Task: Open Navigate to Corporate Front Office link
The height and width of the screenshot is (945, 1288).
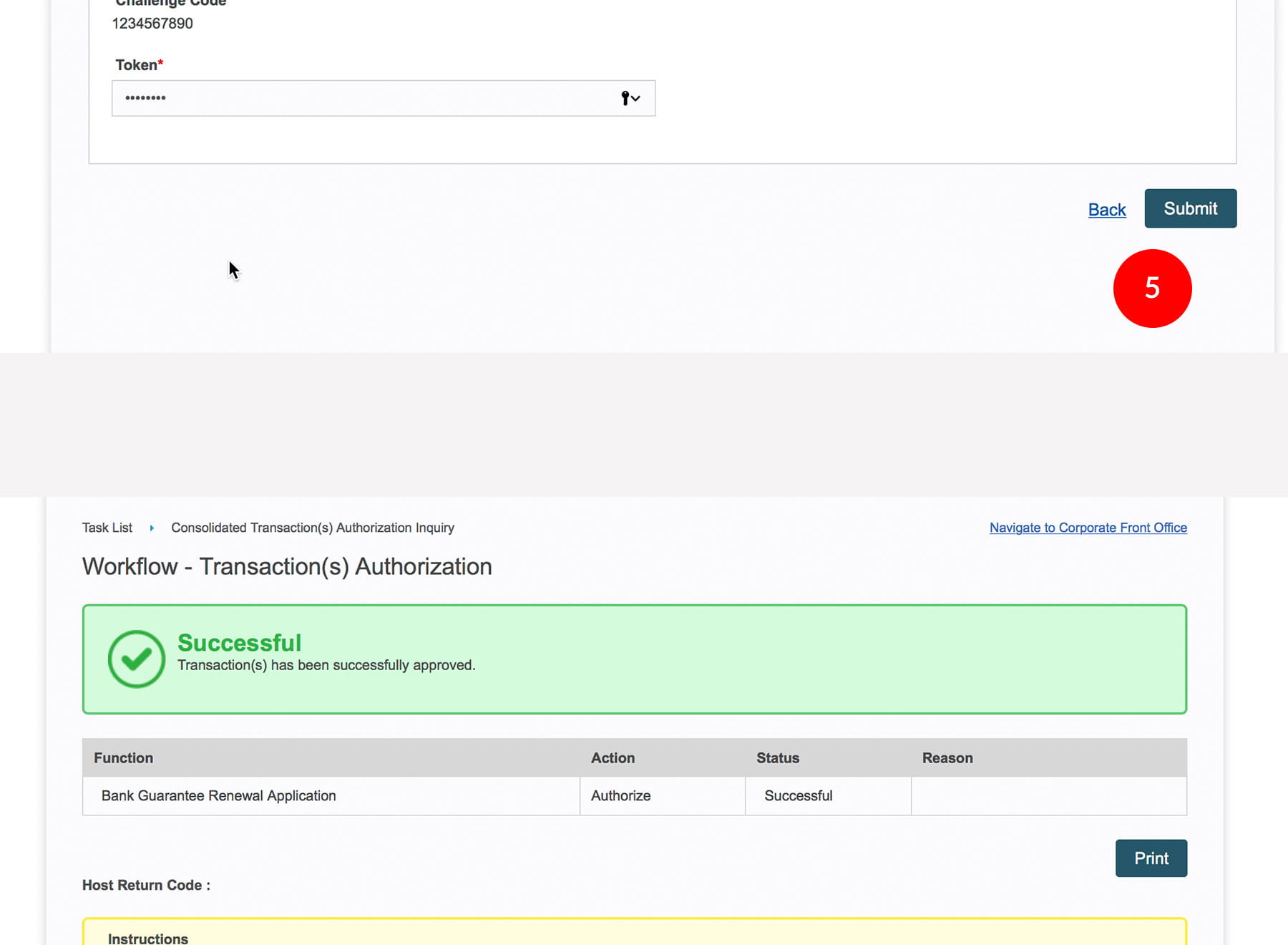Action: (1088, 528)
